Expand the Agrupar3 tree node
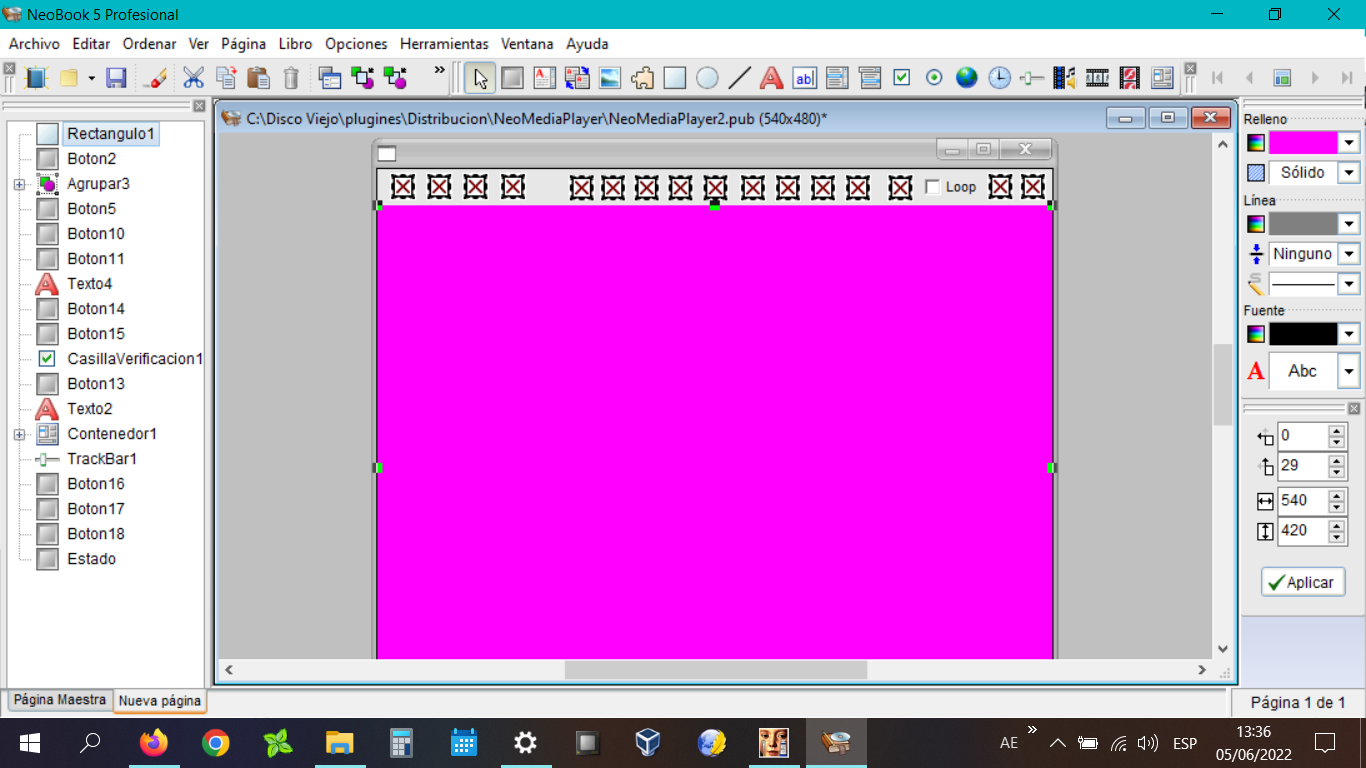 pos(19,185)
